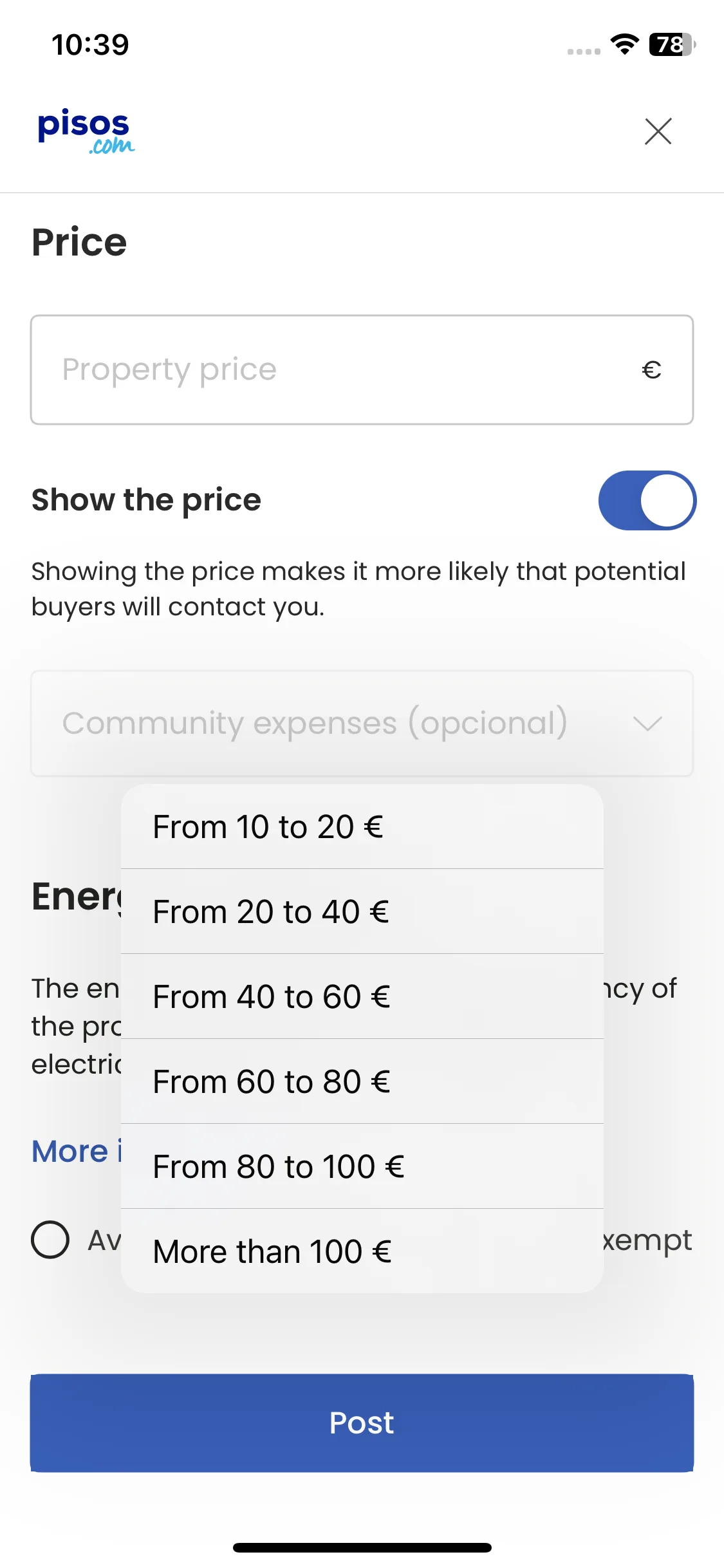Image resolution: width=724 pixels, height=1568 pixels.
Task: Submit listing with the Post button
Action: (362, 1423)
